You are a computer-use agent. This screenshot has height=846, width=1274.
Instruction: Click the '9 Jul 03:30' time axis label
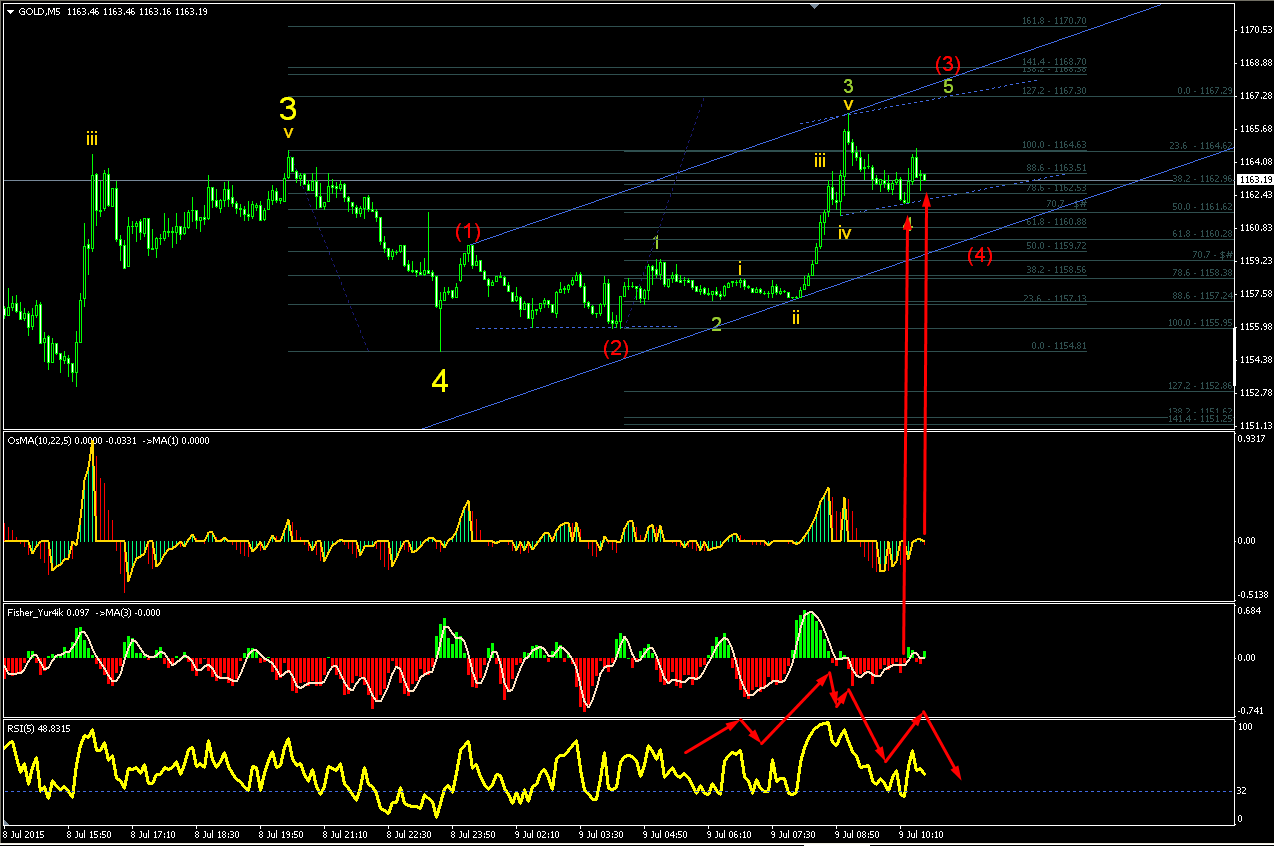600,833
